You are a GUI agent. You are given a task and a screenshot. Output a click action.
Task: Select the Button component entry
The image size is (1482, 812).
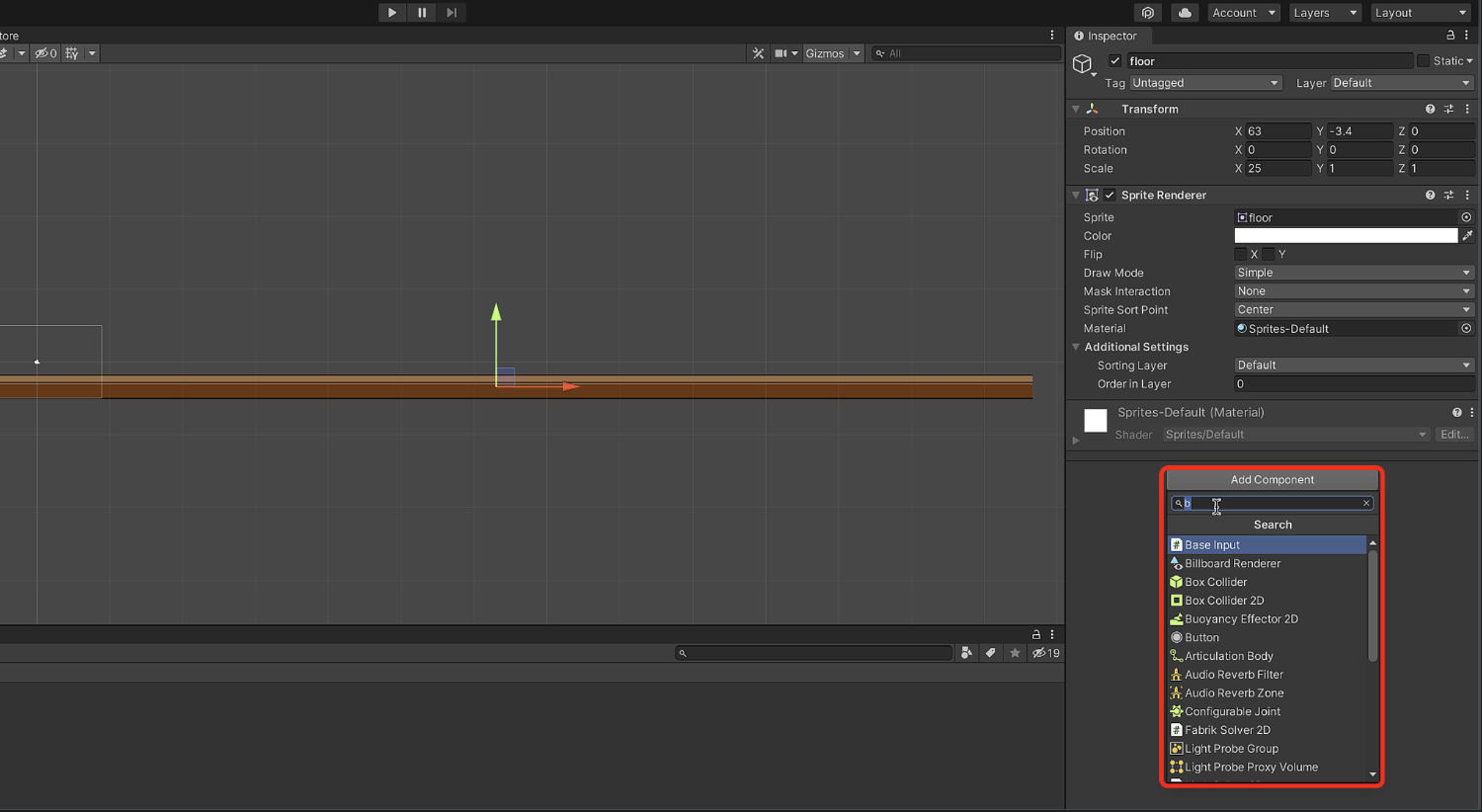tap(1268, 638)
